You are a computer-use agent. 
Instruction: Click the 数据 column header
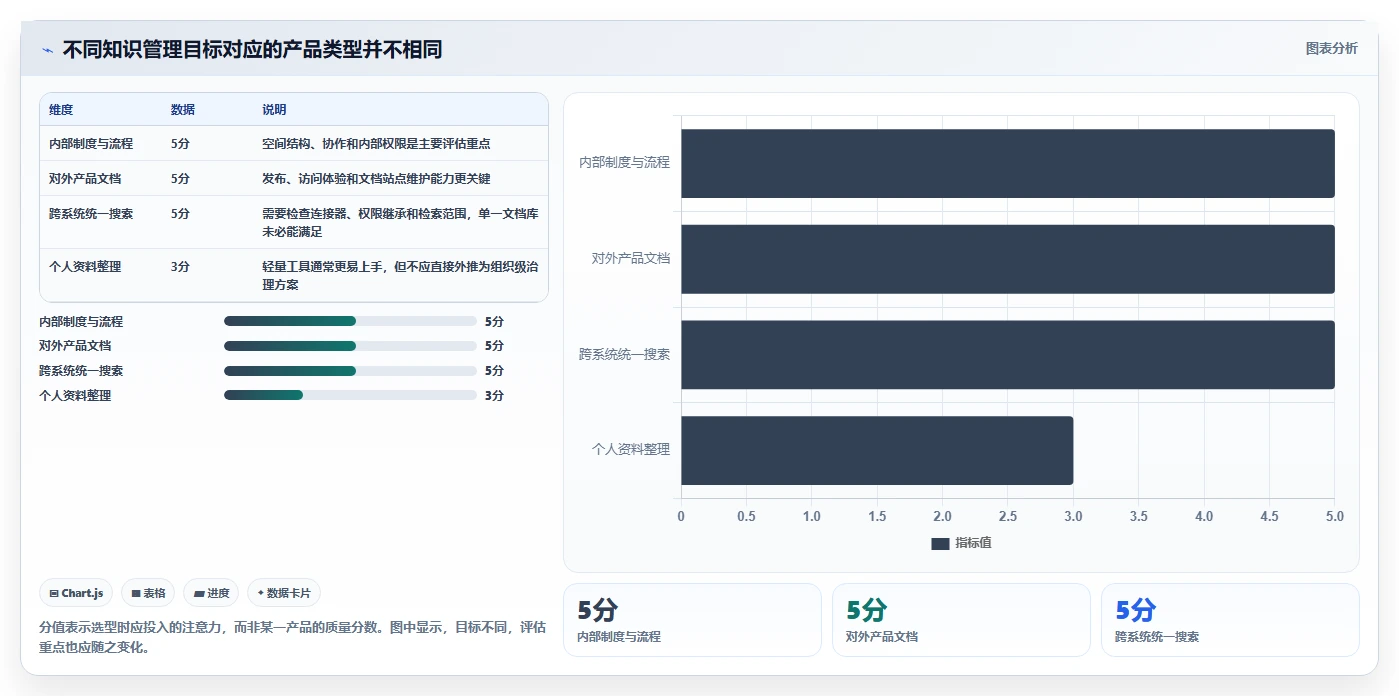[183, 110]
